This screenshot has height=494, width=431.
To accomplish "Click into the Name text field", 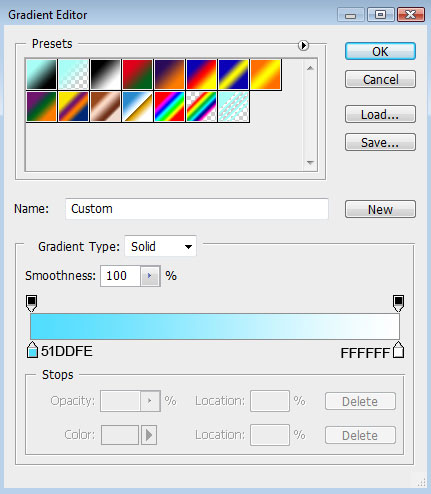I will point(197,209).
